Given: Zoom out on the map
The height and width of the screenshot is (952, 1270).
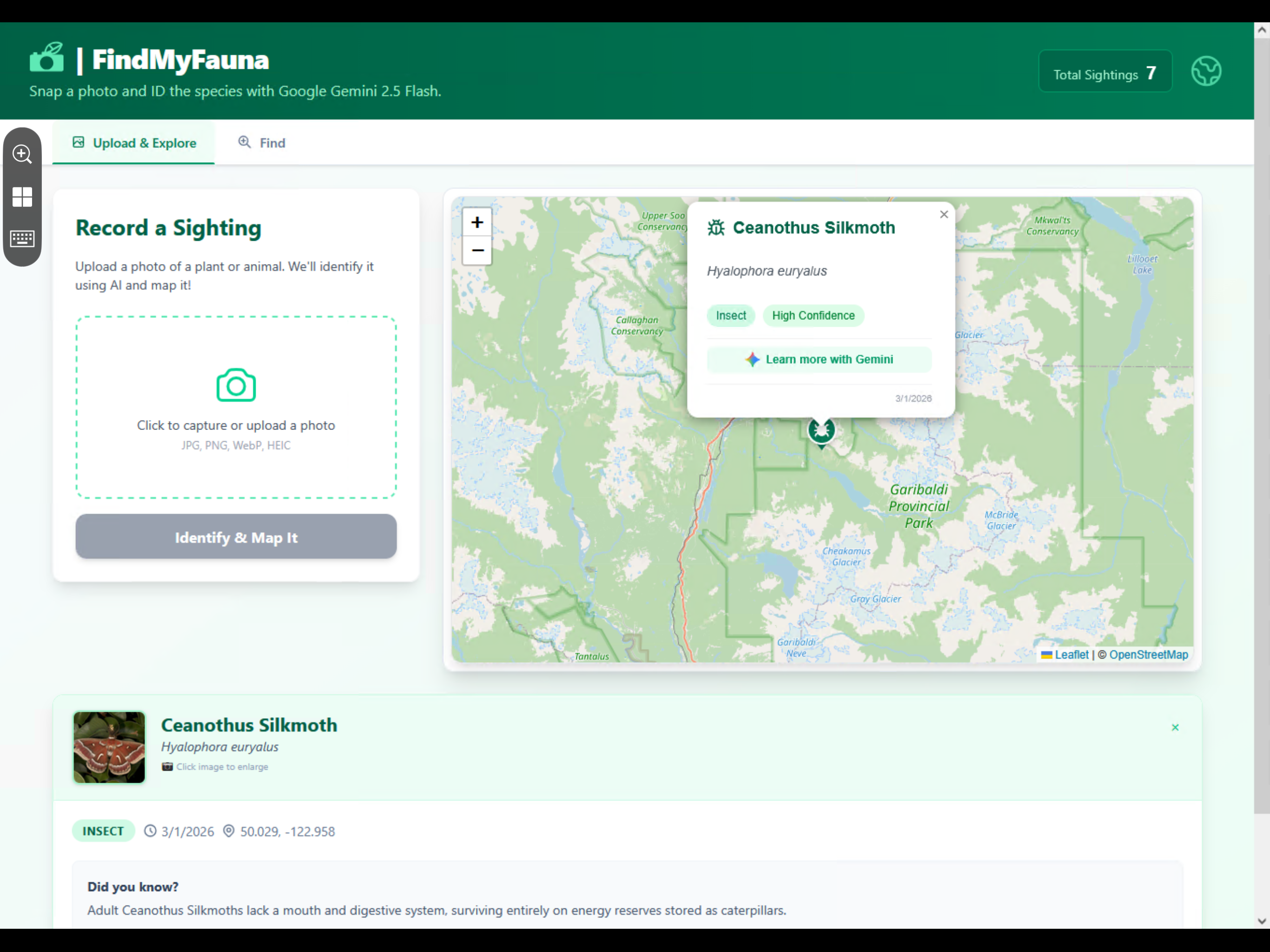Looking at the screenshot, I should (x=477, y=251).
